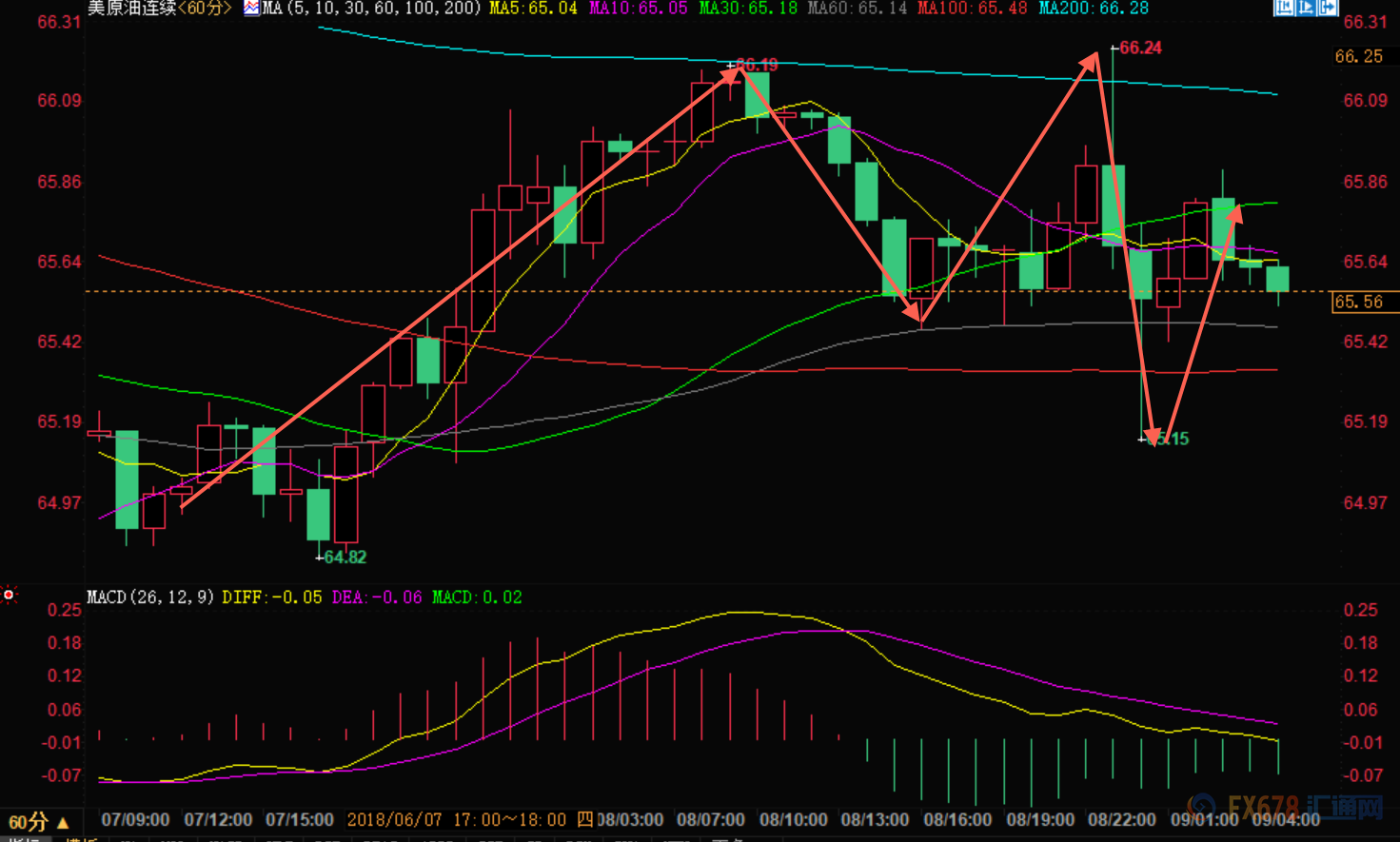Select the MA200 moving average label
This screenshot has width=1400, height=842.
(x=1093, y=9)
